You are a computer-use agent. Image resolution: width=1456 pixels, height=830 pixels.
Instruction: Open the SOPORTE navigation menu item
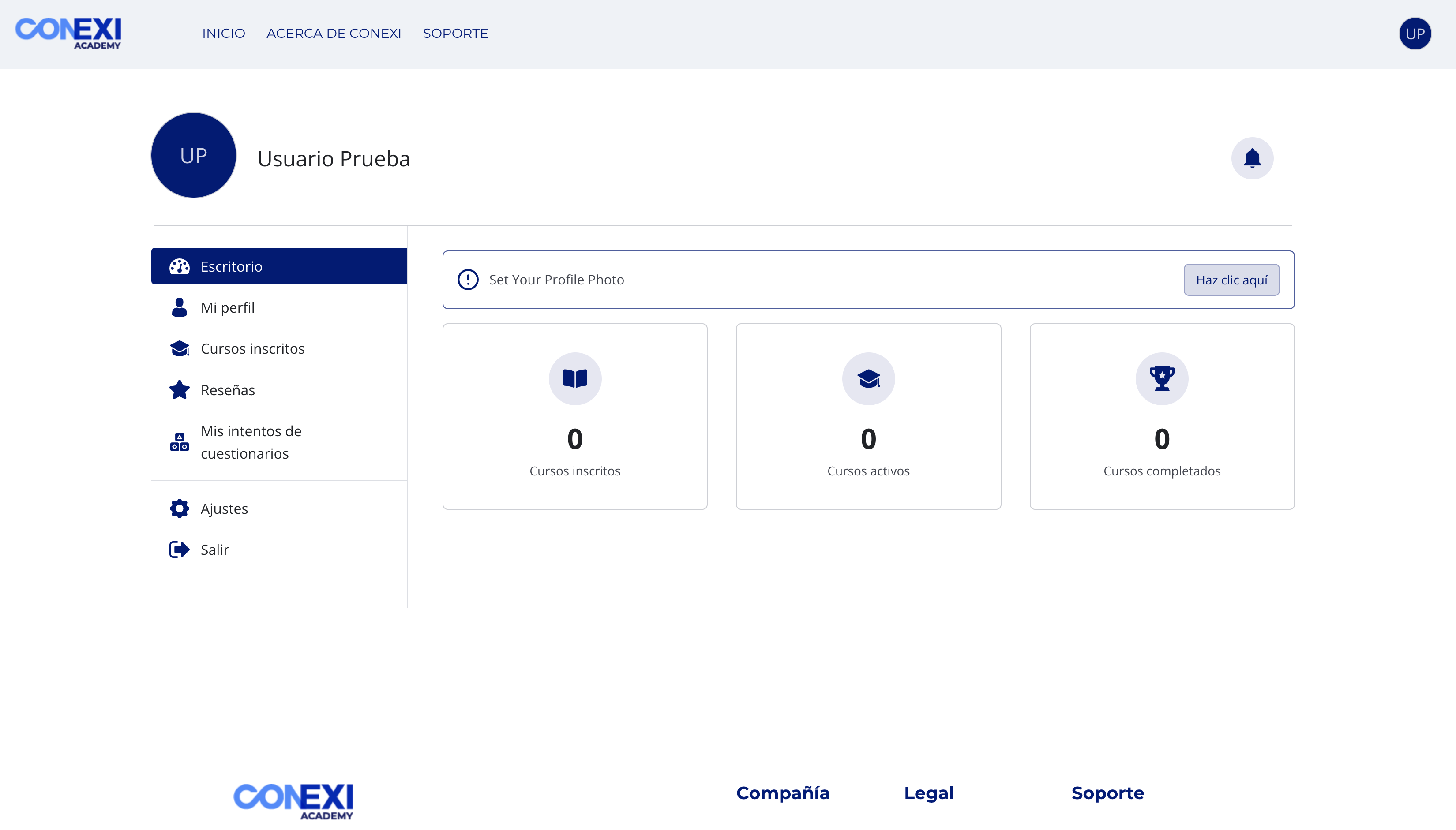coord(455,34)
